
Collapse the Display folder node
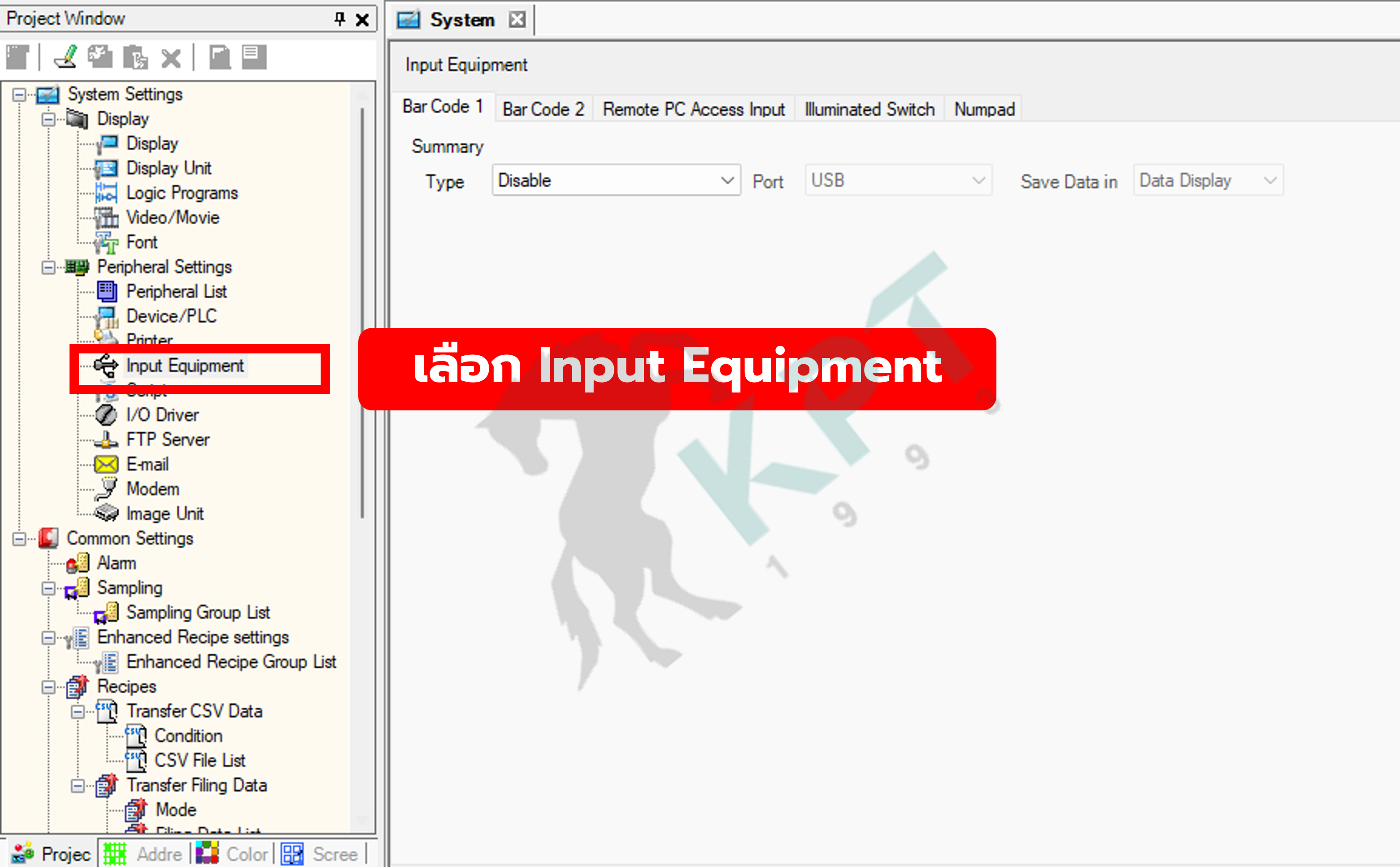click(49, 119)
